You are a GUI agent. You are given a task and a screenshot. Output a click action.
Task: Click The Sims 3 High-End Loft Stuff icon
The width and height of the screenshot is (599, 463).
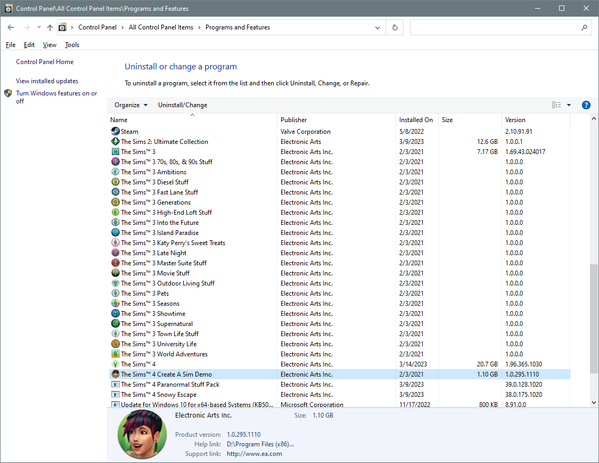115,212
